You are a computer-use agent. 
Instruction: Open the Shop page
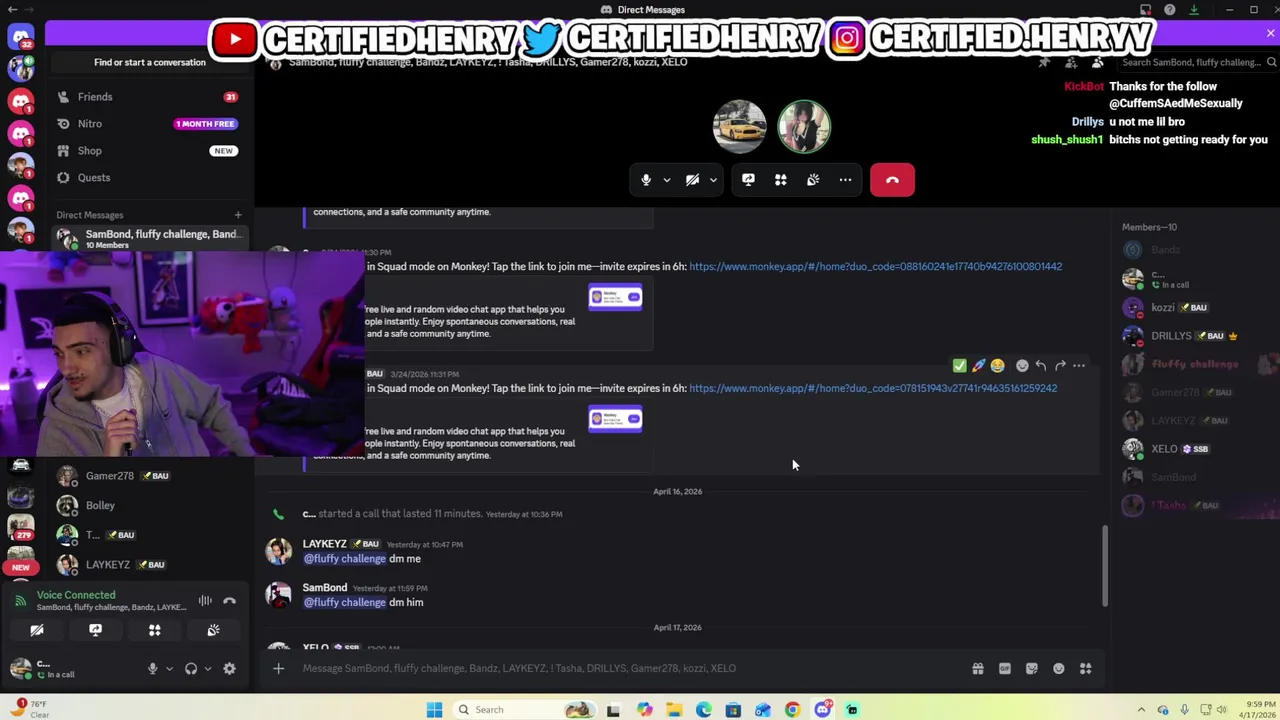coord(148,151)
